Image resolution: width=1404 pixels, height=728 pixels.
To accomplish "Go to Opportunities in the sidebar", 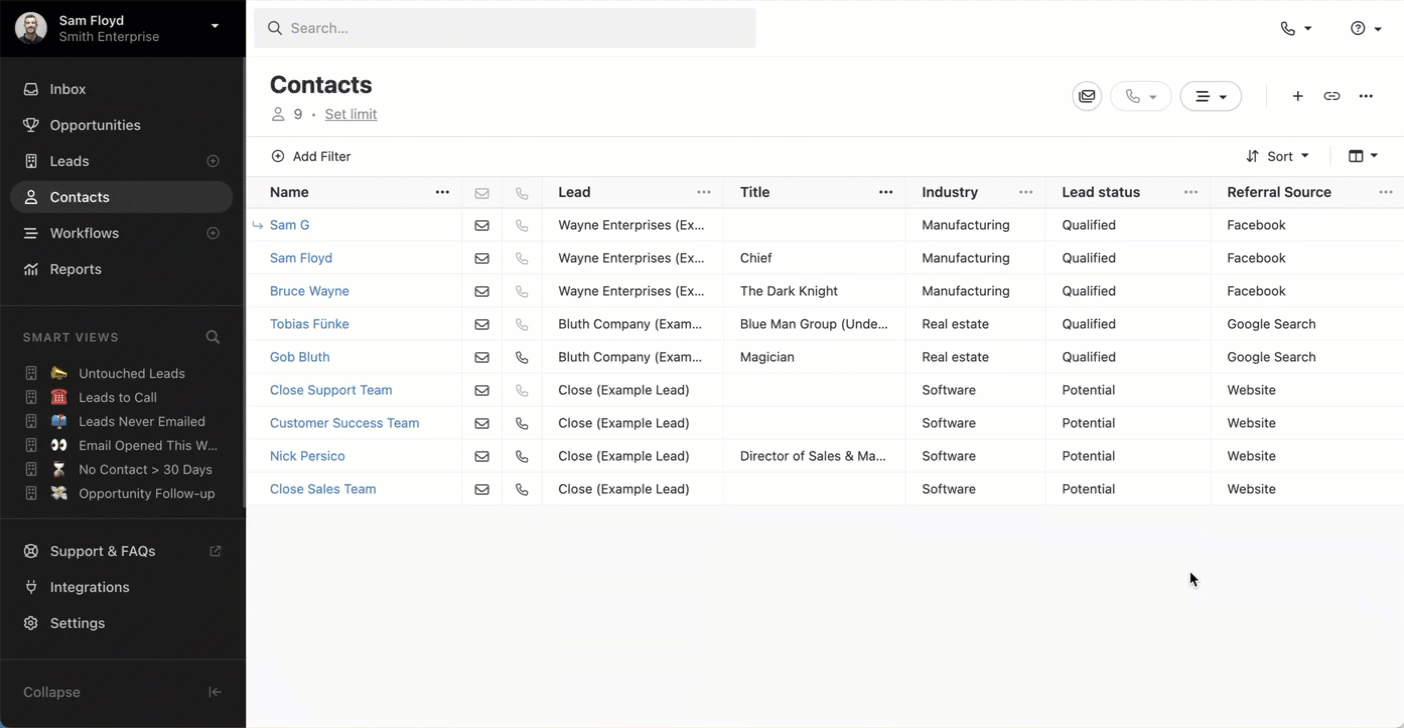I will coord(95,125).
